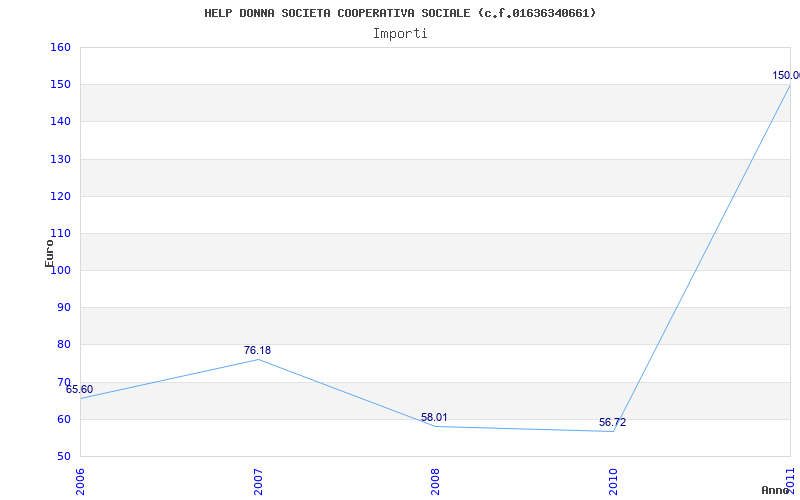Screen dimensions: 800x500
Task: Click the 80 y-axis tick label
Action: [64, 345]
